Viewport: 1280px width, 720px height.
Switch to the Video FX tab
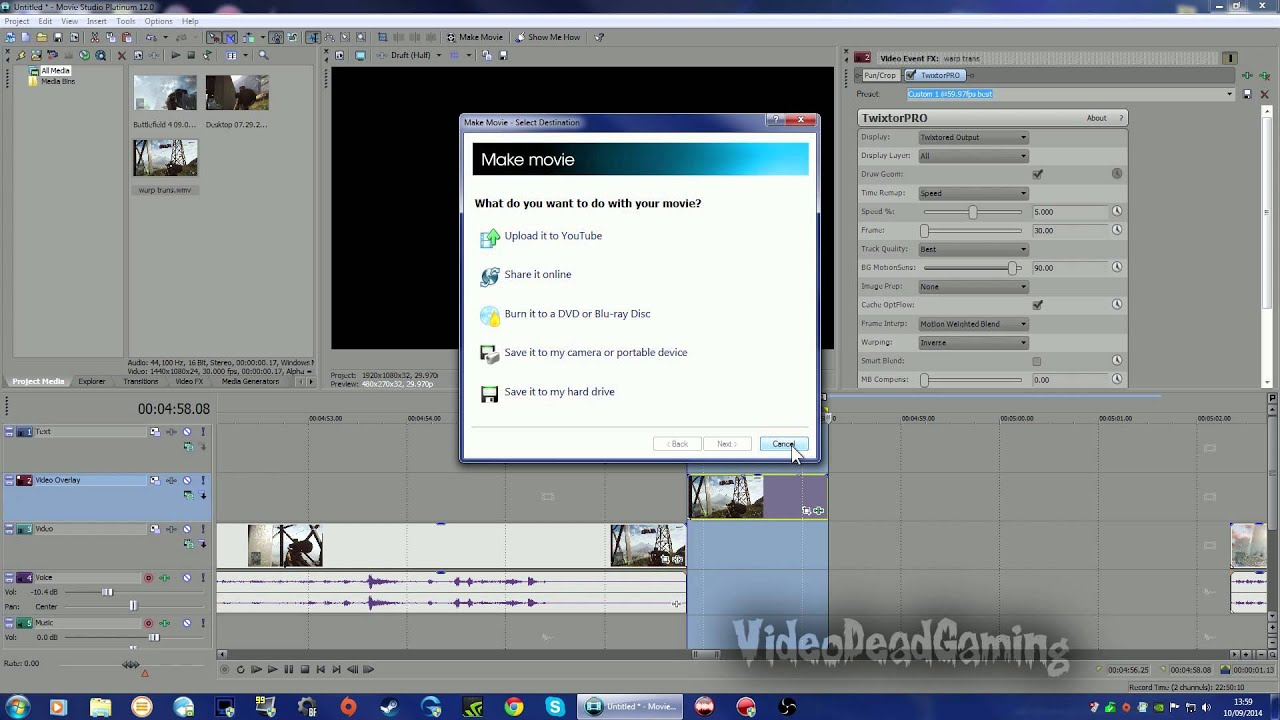pos(189,381)
